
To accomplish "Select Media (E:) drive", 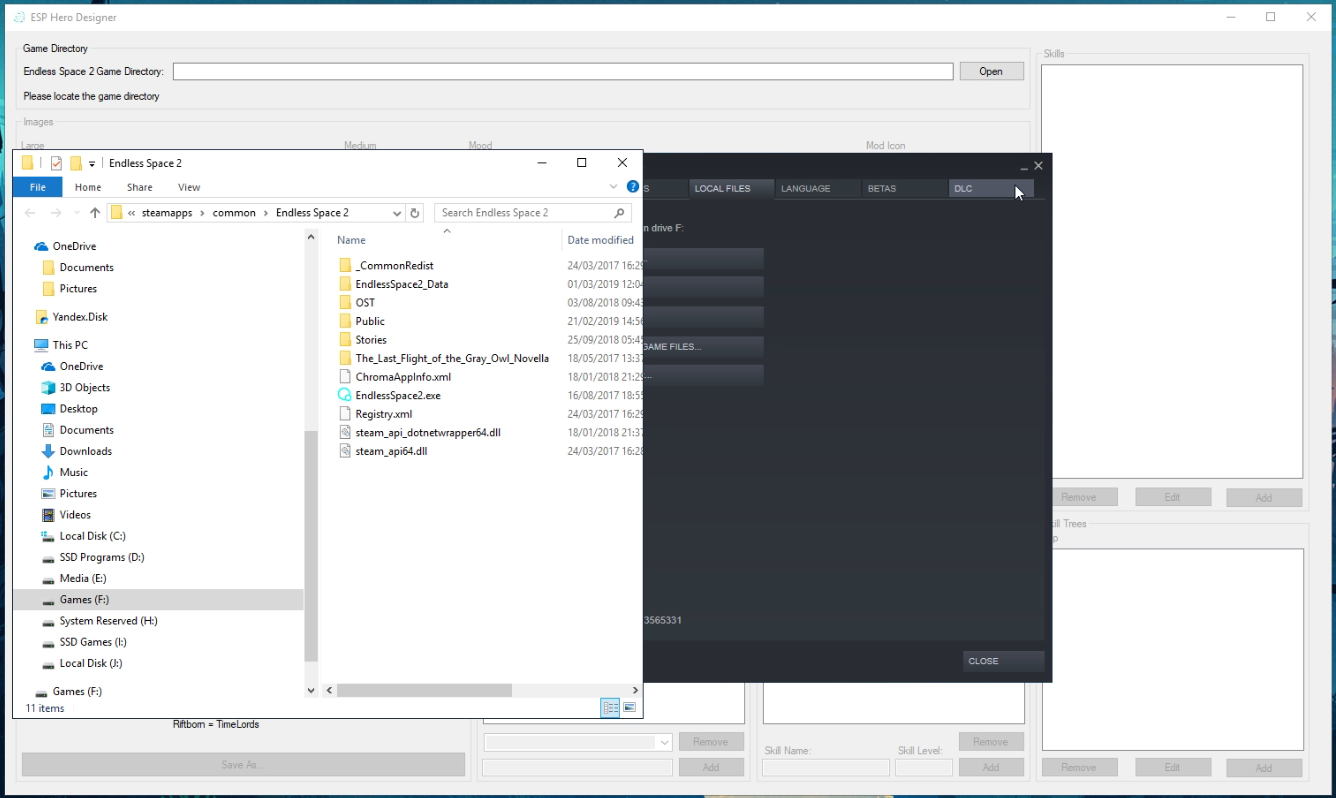I will tap(83, 578).
